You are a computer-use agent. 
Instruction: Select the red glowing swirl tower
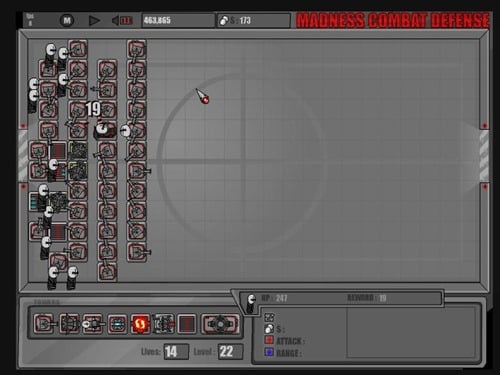pos(140,324)
